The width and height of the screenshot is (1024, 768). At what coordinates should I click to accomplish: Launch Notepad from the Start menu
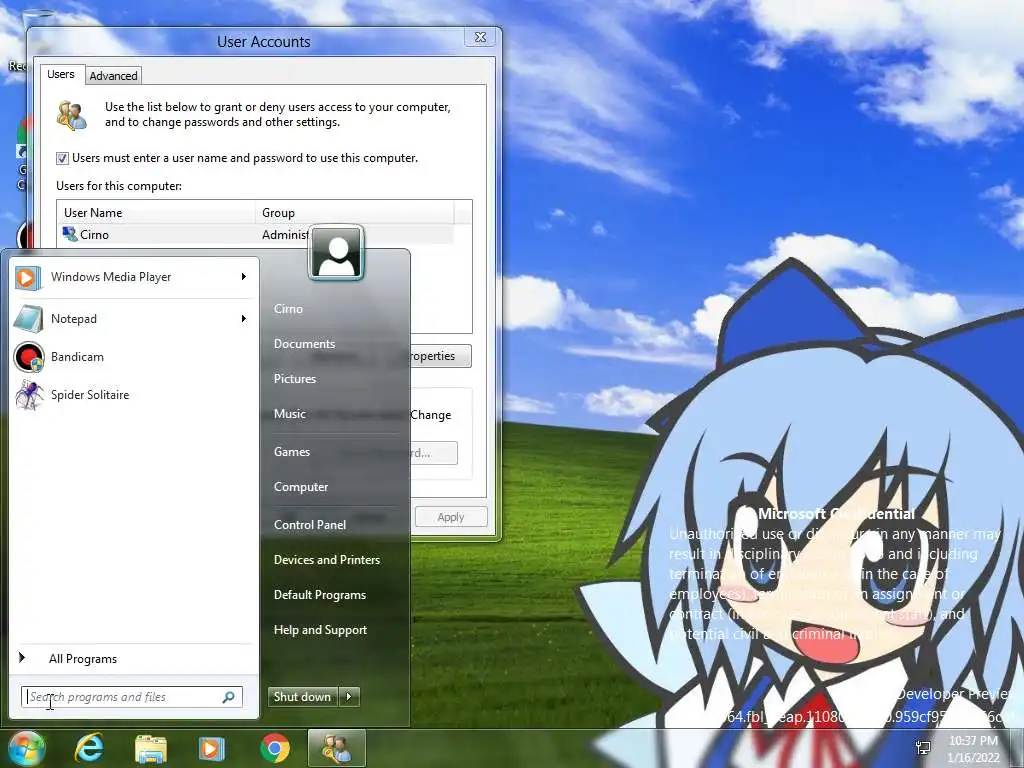coord(131,319)
